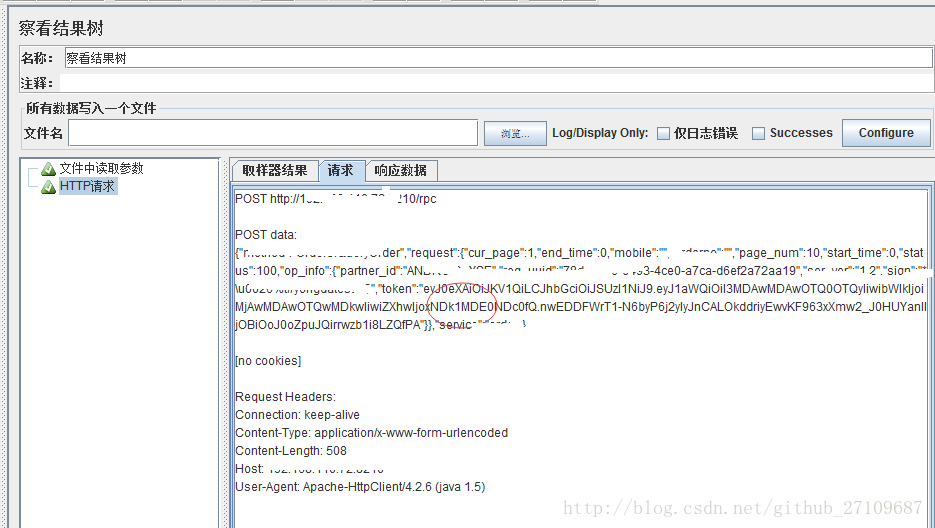Click the Log/Display Only: label
Screen dimensions: 935x528
(600, 133)
